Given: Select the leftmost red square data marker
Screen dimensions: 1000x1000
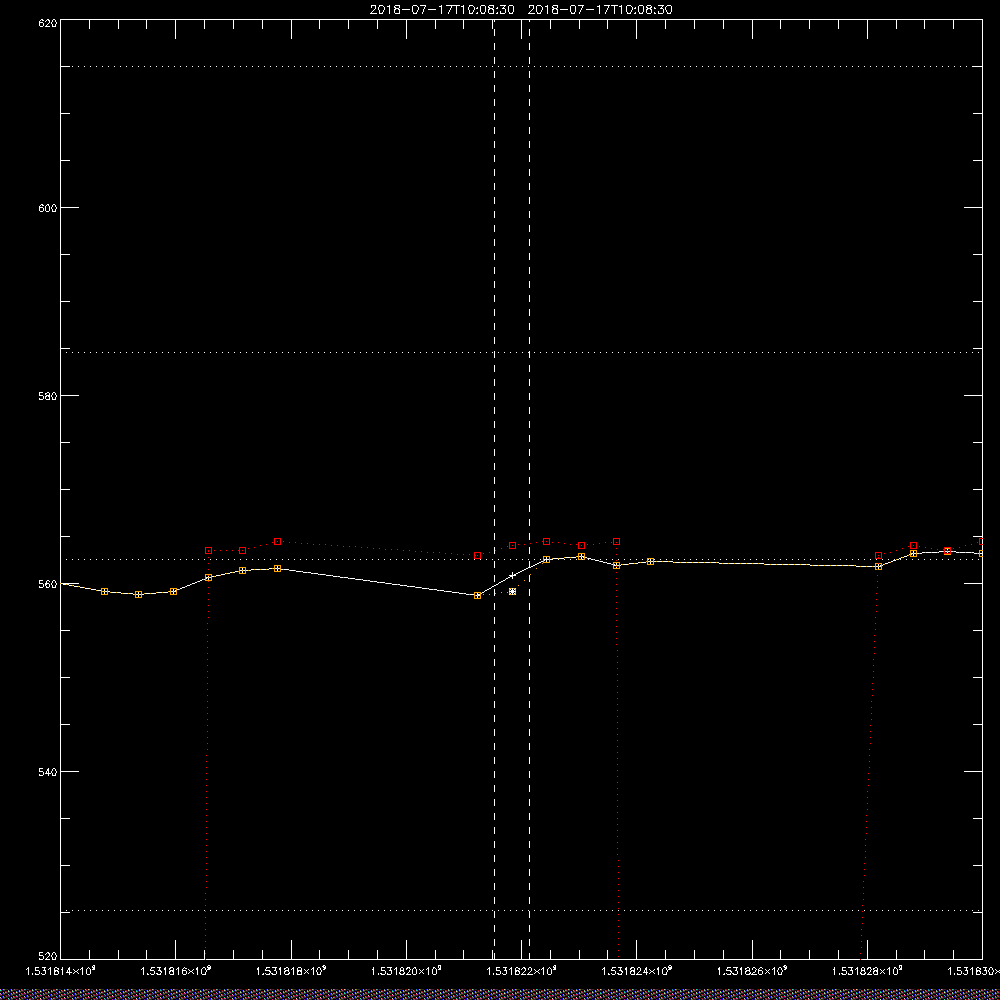Looking at the screenshot, I should tap(208, 550).
